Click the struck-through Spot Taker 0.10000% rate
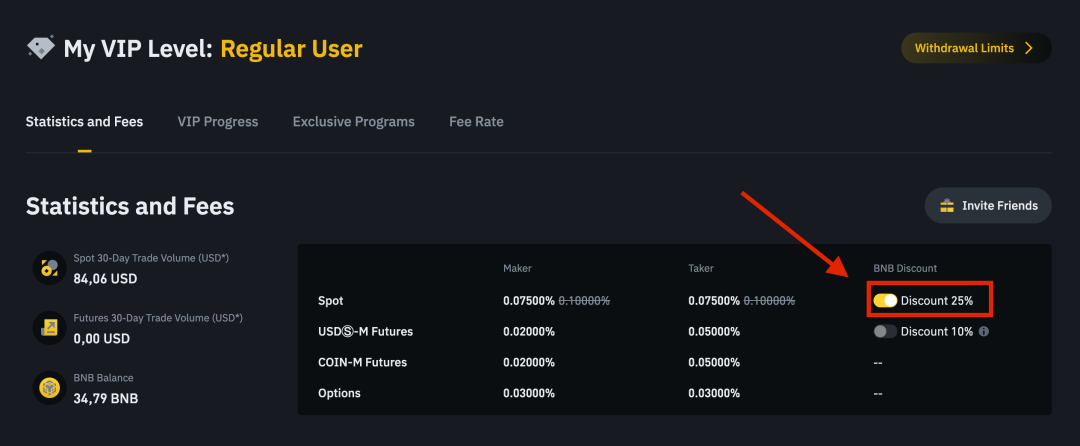 (x=769, y=301)
